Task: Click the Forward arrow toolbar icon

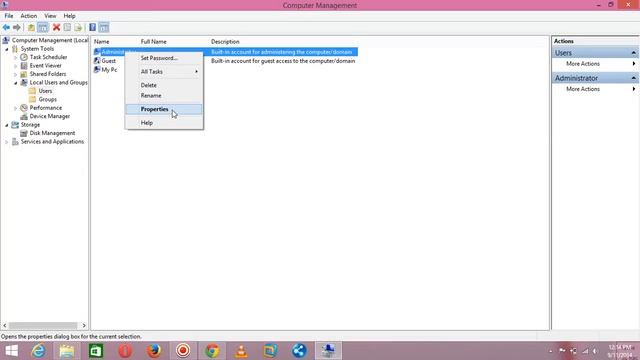Action: pos(17,27)
